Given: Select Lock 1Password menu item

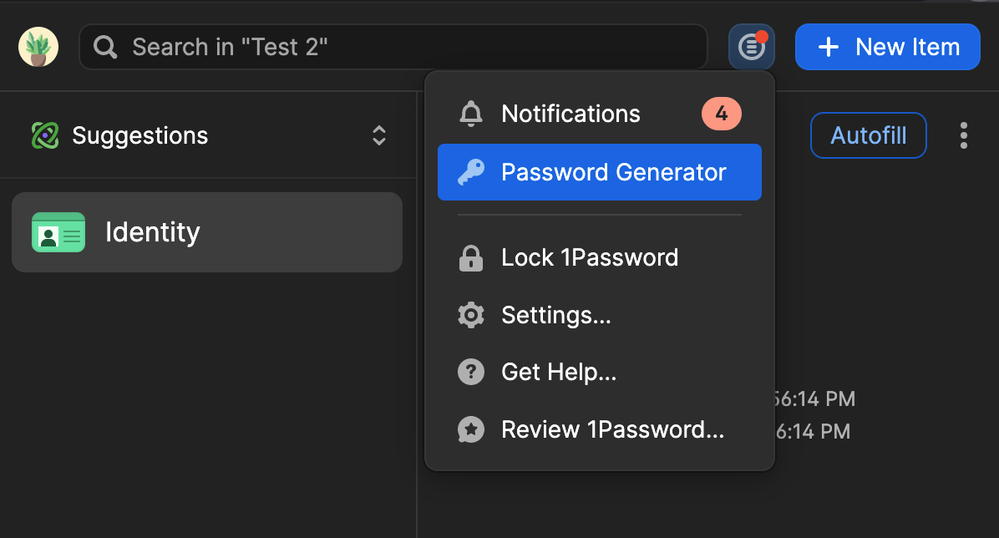Looking at the screenshot, I should (589, 258).
